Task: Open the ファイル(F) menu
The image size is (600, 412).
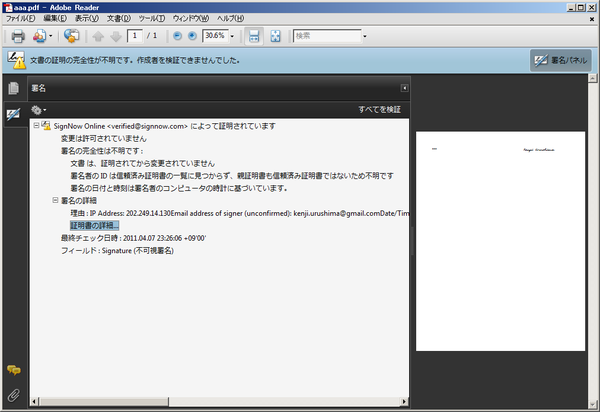Action: click(x=20, y=18)
